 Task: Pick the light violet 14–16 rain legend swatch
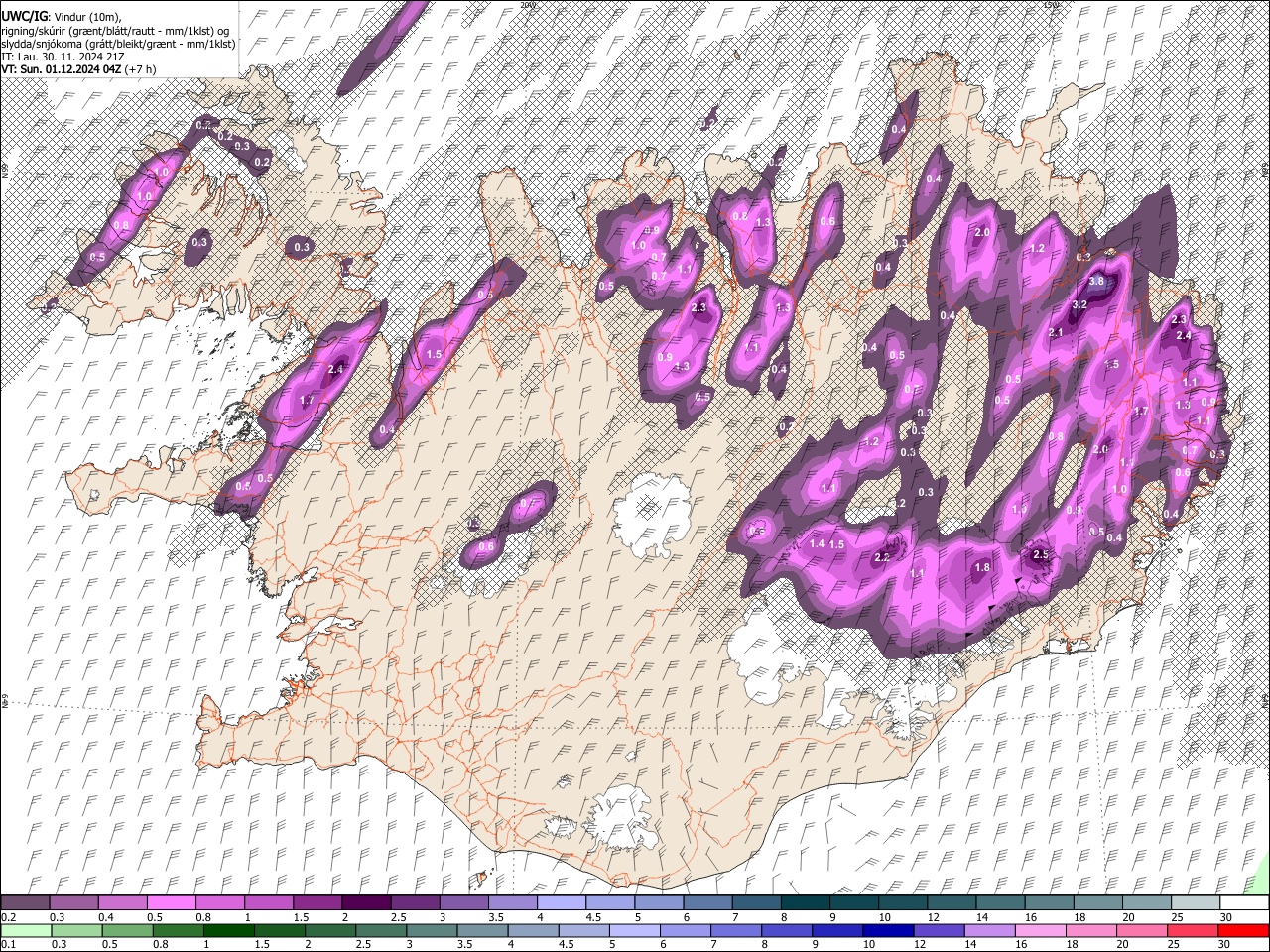tap(989, 930)
